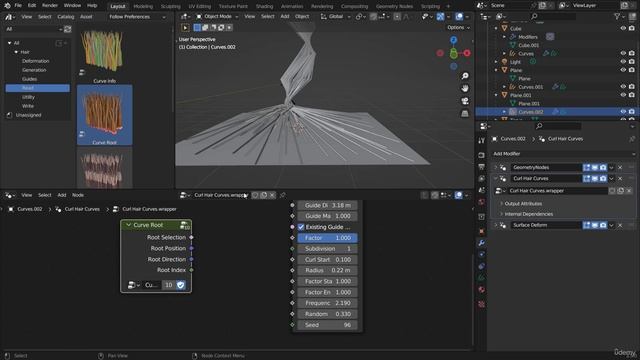The height and width of the screenshot is (360, 640).
Task: Duplicate the wrapper node group in modifier
Action: click(x=620, y=191)
